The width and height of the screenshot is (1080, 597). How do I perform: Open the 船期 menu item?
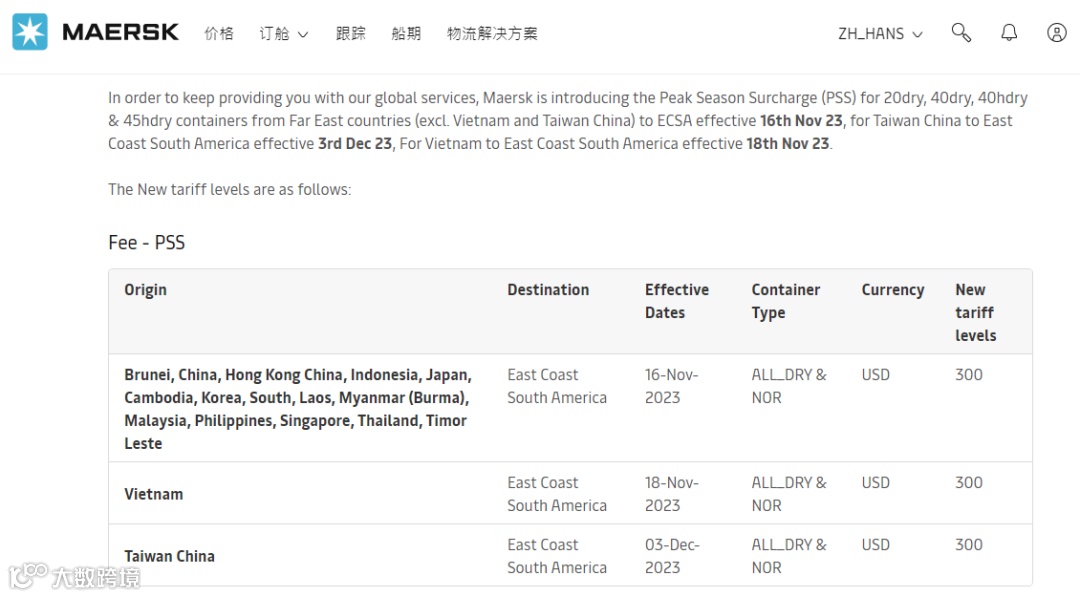tap(406, 33)
